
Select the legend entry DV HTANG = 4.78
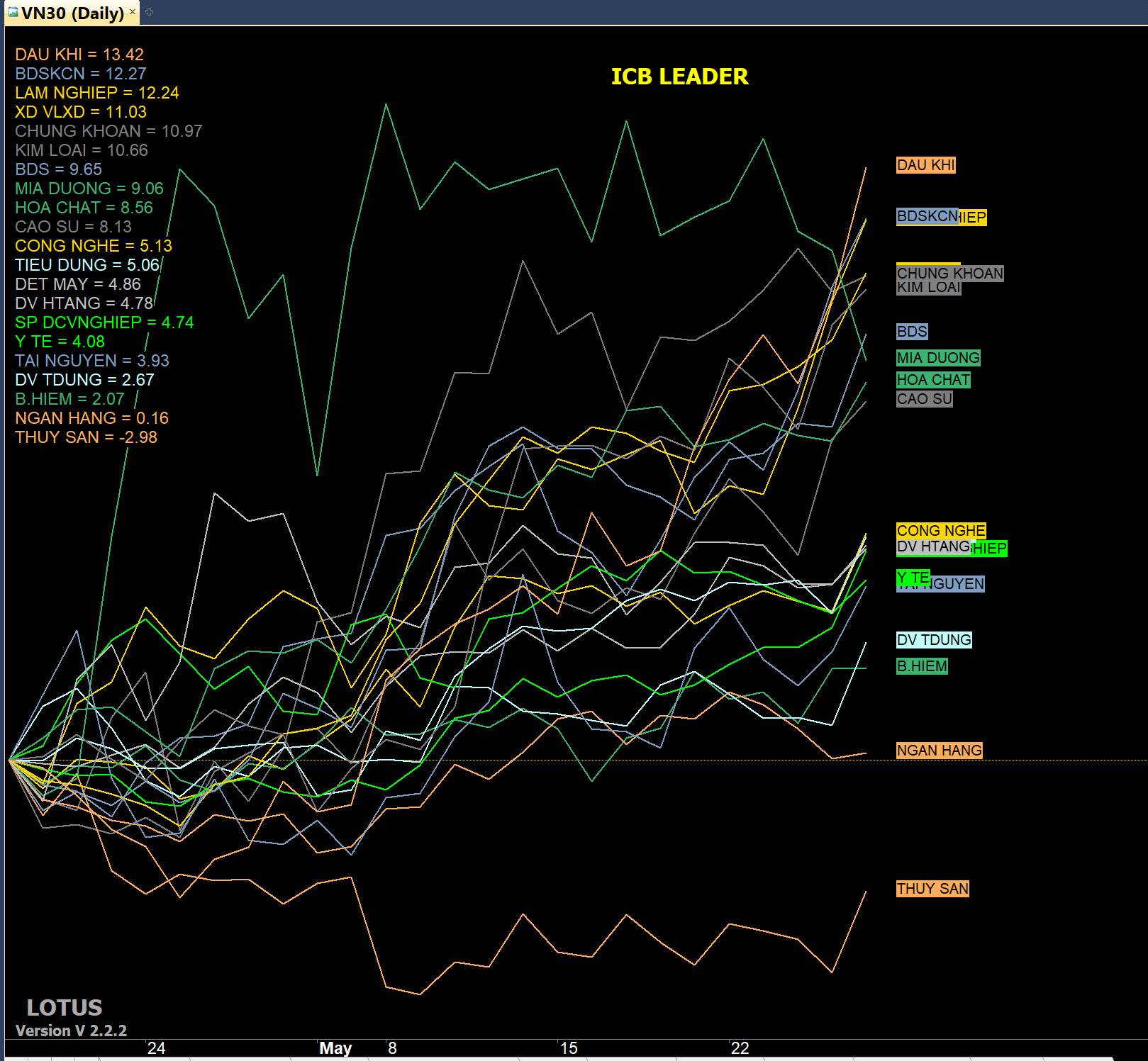[x=84, y=303]
